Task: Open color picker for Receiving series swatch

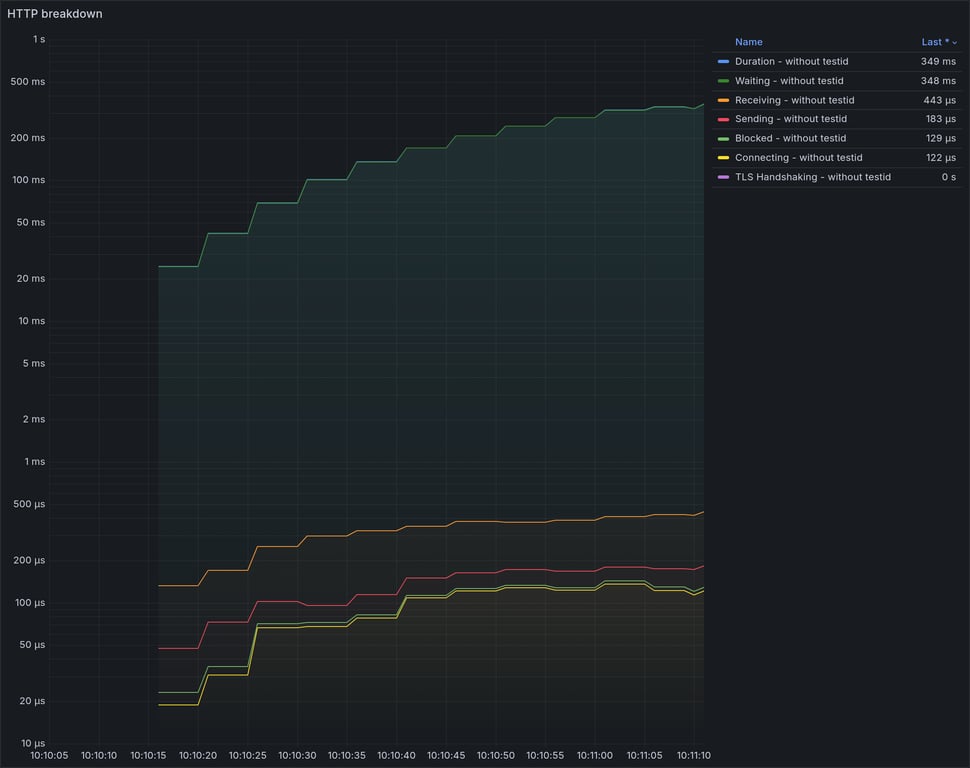Action: (723, 100)
